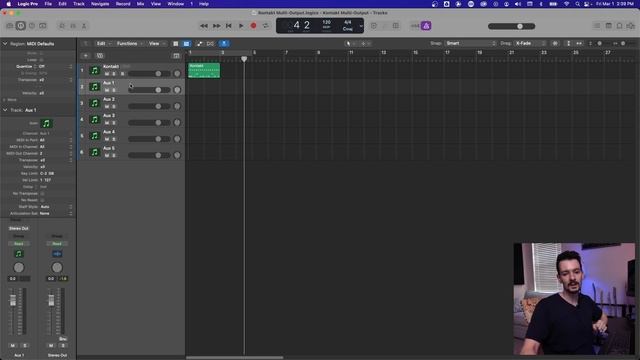Viewport: 640px width, 360px height.
Task: Open Mixer button in toolbar
Action: (x=73, y=26)
